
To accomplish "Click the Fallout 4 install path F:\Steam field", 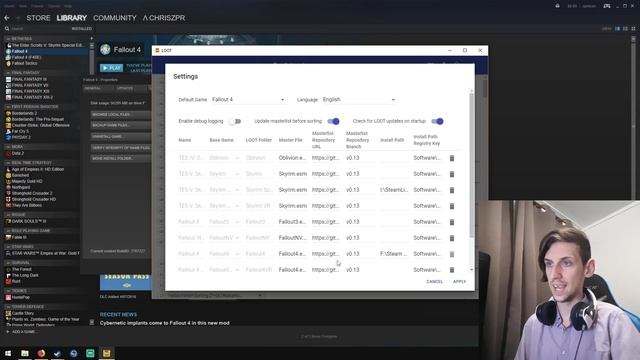I will (394, 254).
